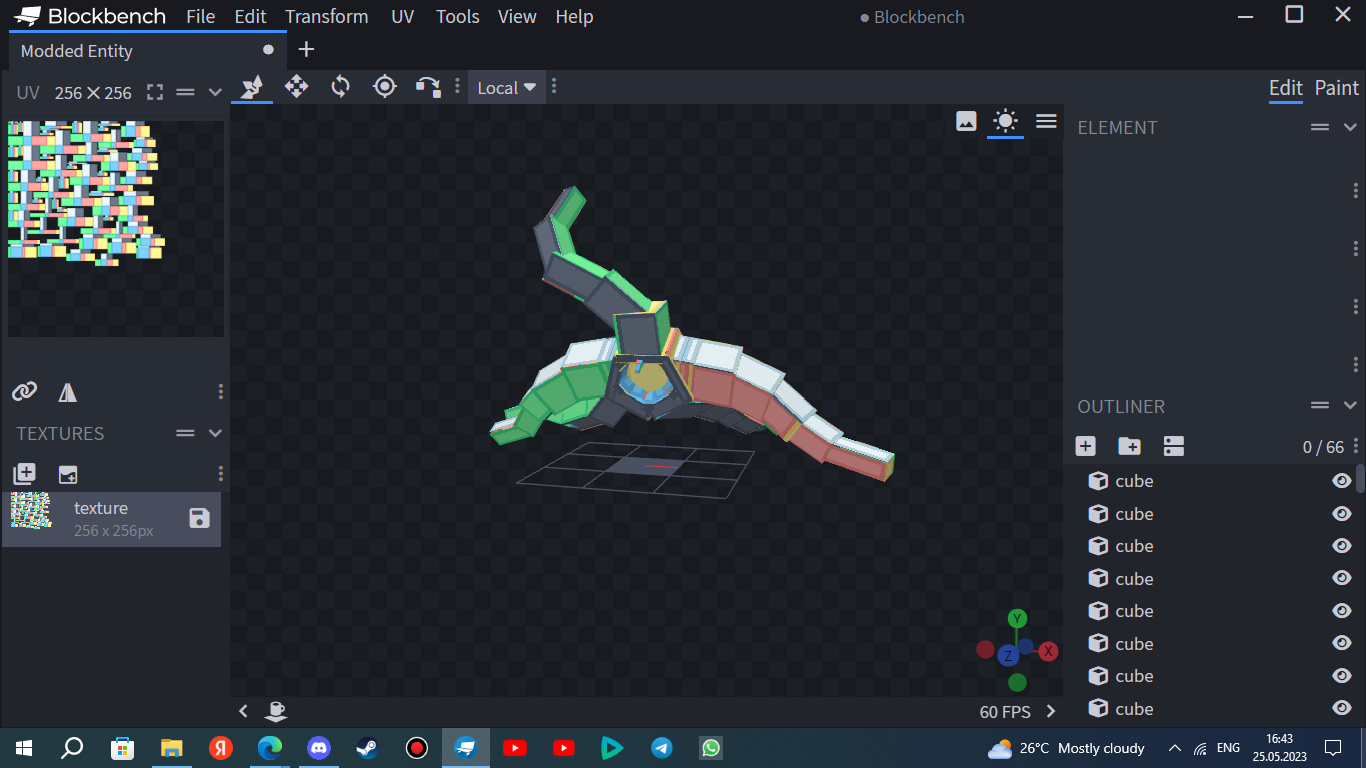The image size is (1366, 768).
Task: Open the Local transform space dropdown
Action: [505, 87]
